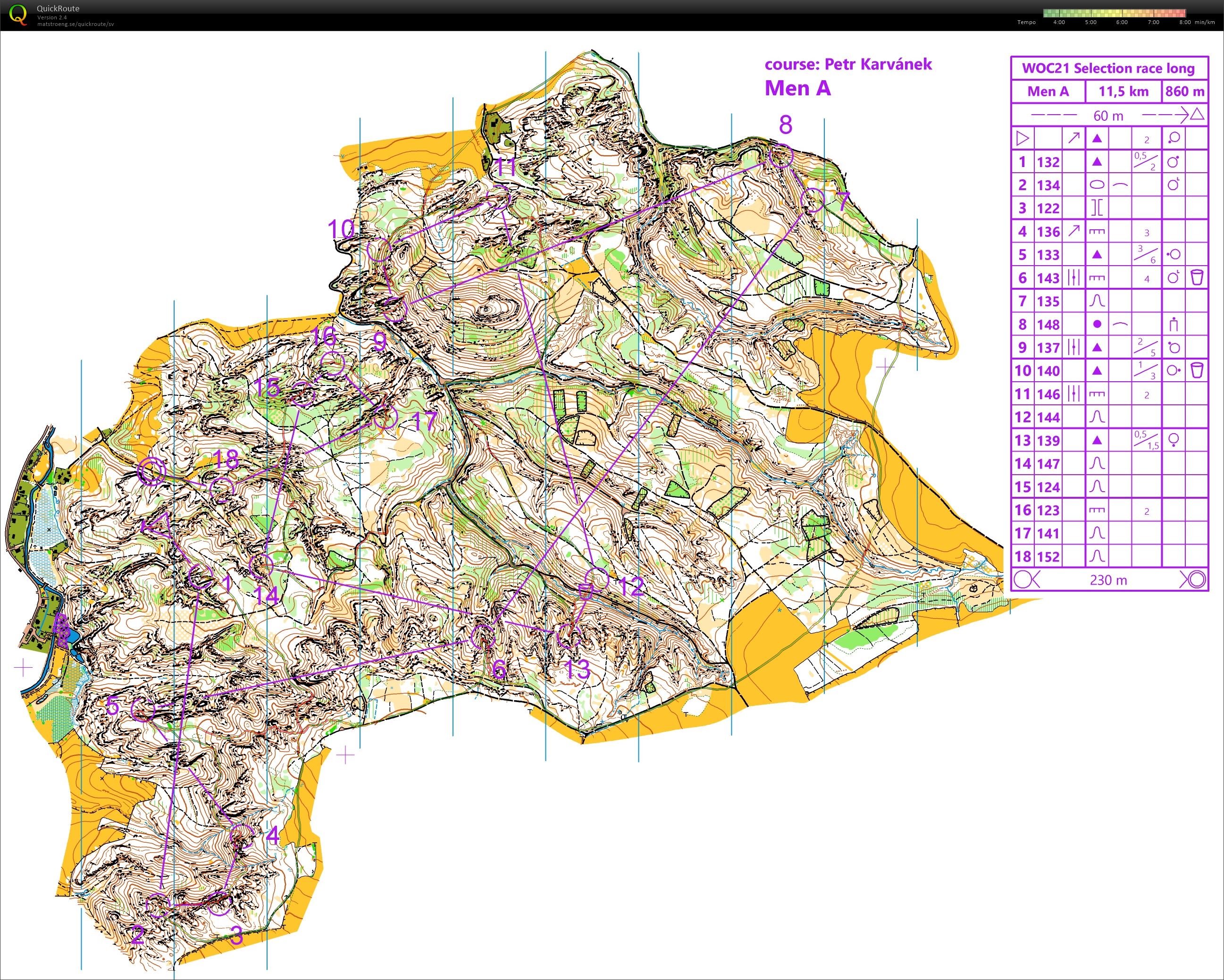Viewport: 1224px width, 980px height.
Task: Click the start triangle in description table
Action: [x=1023, y=138]
